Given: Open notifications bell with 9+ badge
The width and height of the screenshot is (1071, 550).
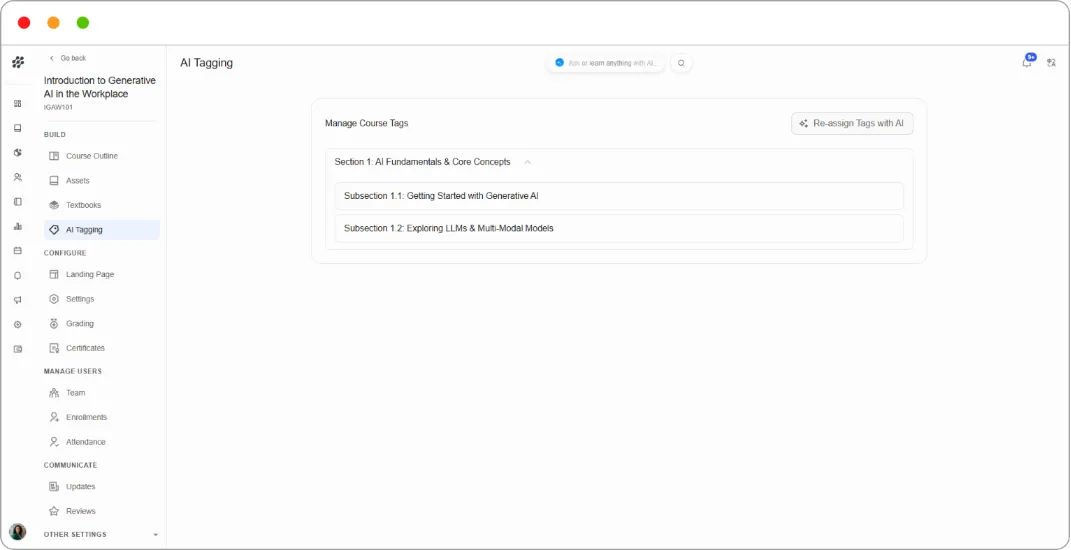Looking at the screenshot, I should [x=1027, y=61].
